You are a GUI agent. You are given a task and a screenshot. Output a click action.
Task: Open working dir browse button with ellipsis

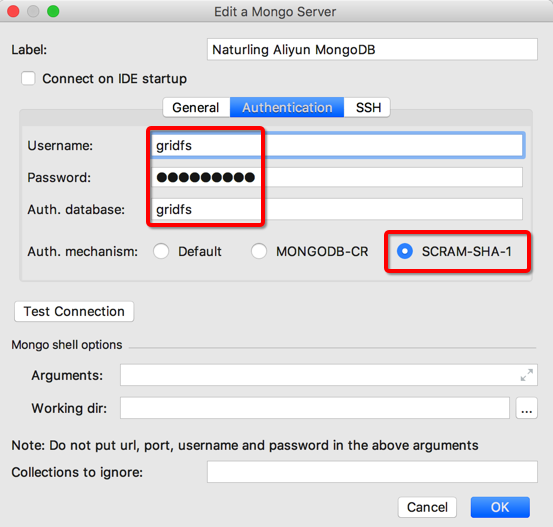pos(527,408)
